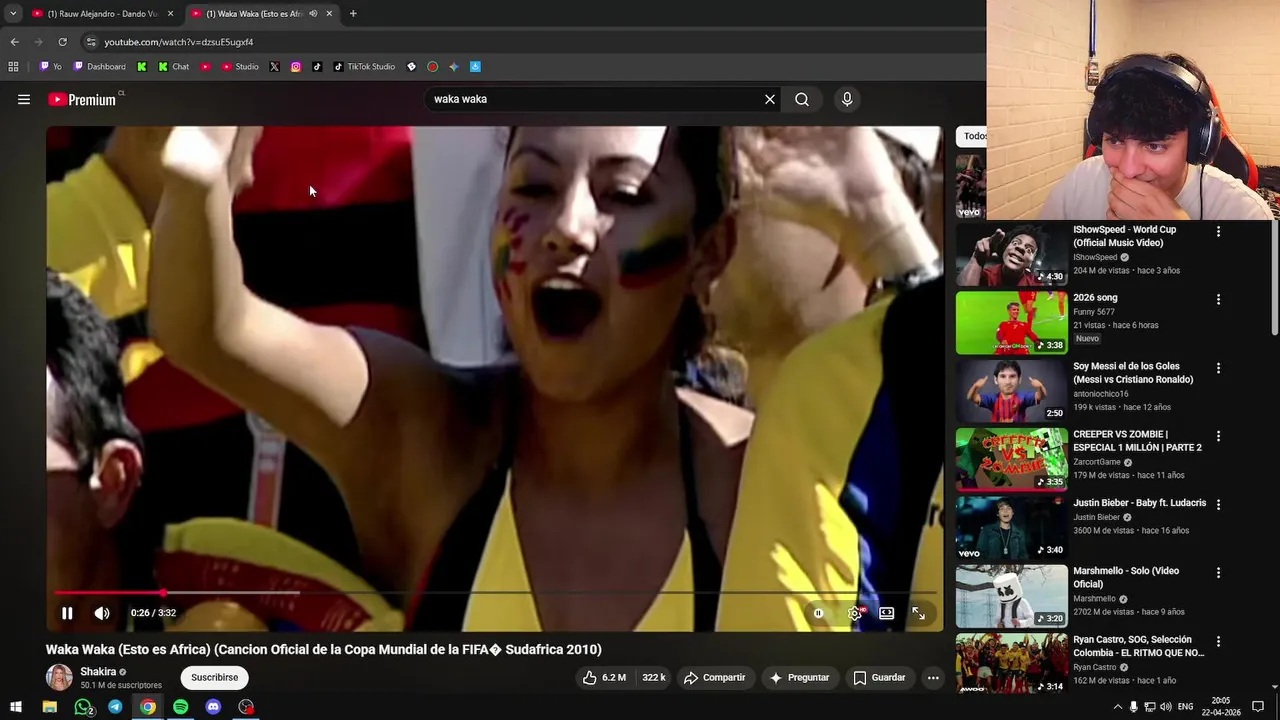
Task: Open the Chrome apps grid shortcut
Action: click(x=13, y=67)
